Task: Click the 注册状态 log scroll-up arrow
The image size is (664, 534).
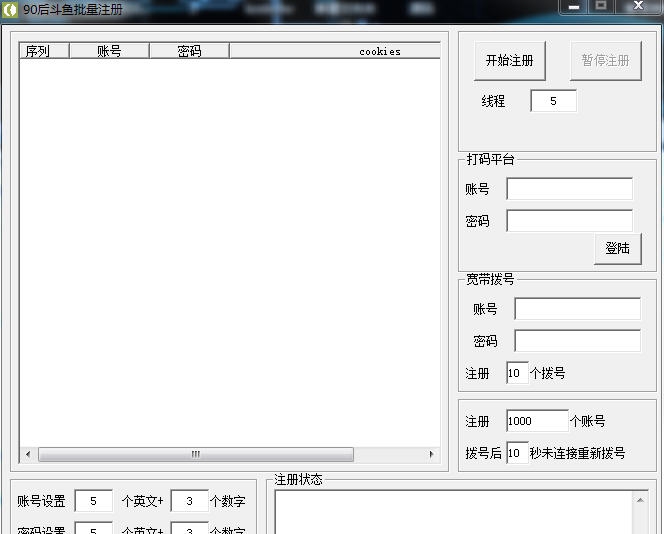Action: 640,501
